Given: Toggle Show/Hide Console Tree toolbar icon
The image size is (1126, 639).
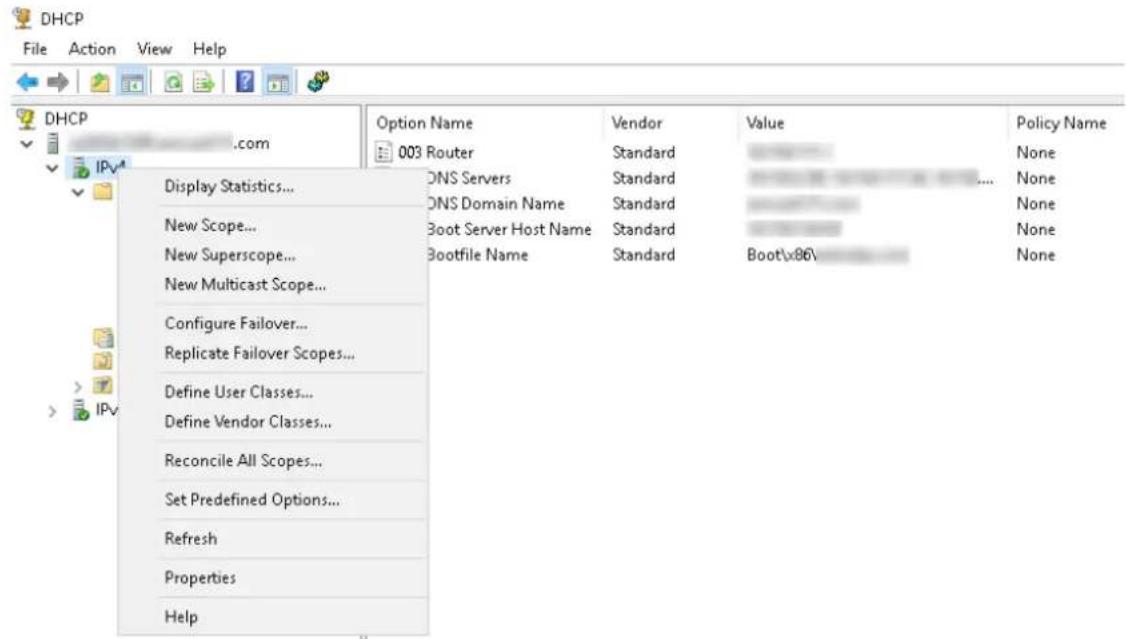Looking at the screenshot, I should pyautogui.click(x=132, y=83).
